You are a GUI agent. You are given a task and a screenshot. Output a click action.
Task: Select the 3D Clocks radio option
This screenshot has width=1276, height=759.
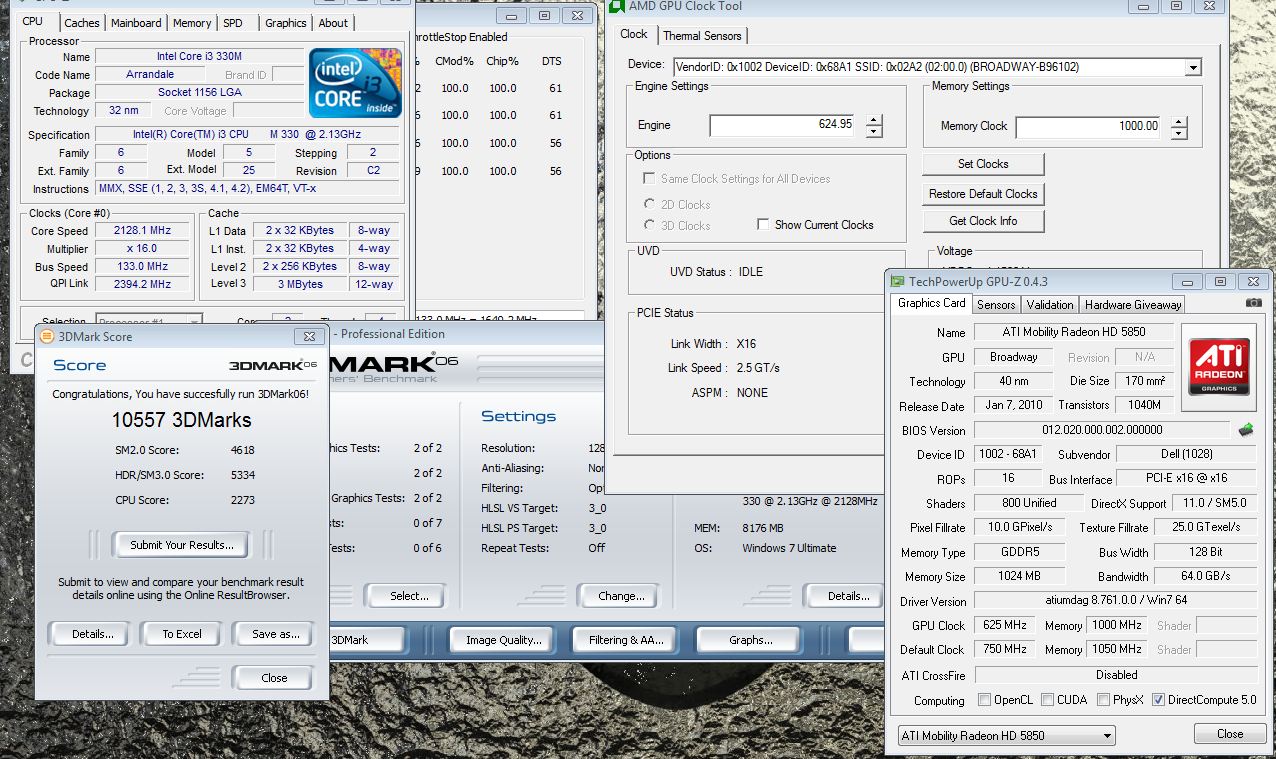coord(651,225)
